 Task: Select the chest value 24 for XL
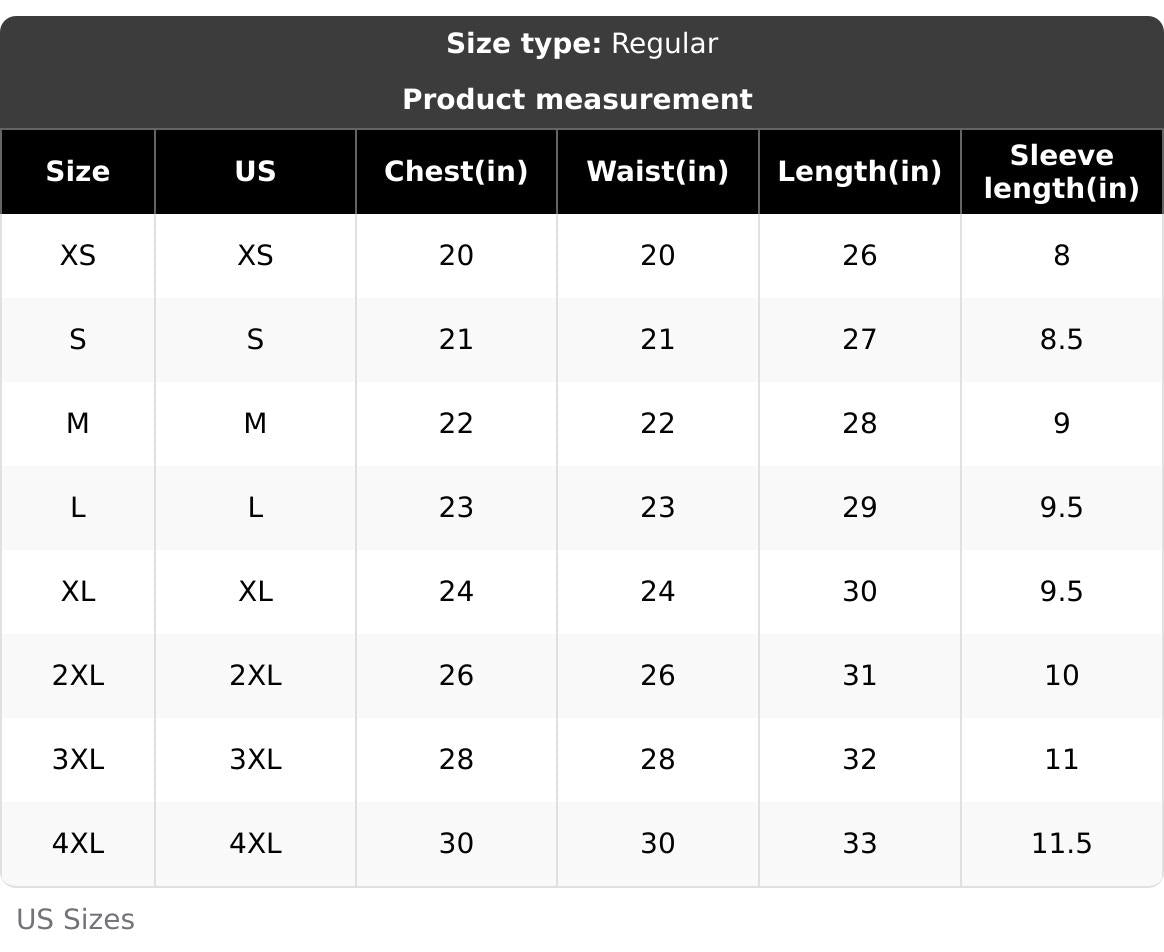tap(456, 591)
